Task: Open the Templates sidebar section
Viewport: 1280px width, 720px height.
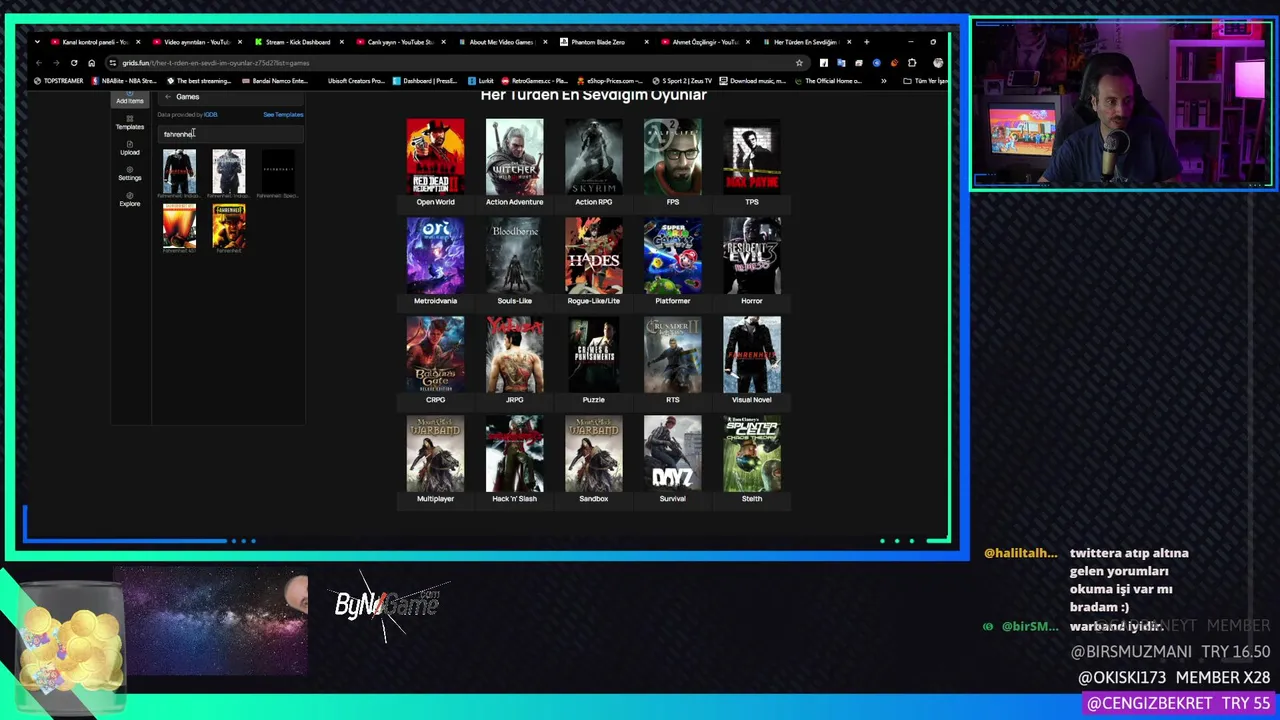Action: pyautogui.click(x=129, y=123)
